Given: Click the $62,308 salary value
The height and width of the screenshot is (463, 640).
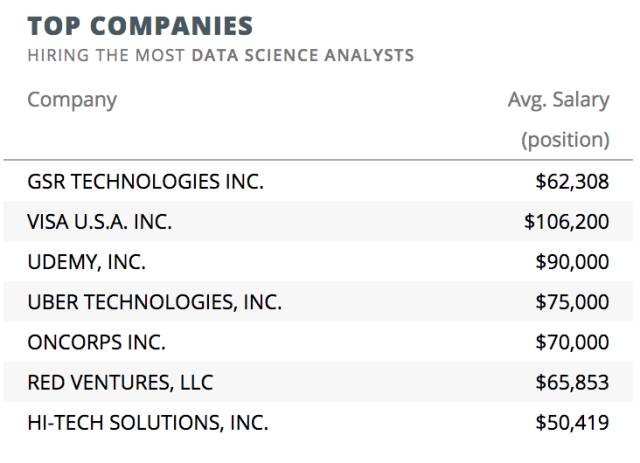Looking at the screenshot, I should click(572, 182).
